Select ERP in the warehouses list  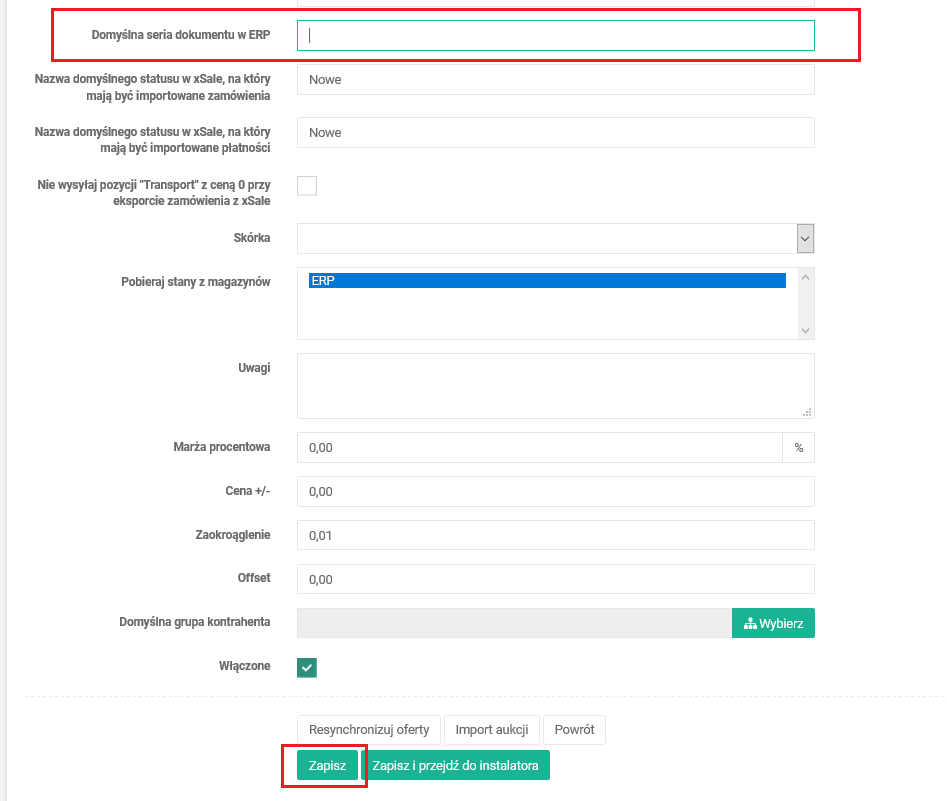(547, 281)
